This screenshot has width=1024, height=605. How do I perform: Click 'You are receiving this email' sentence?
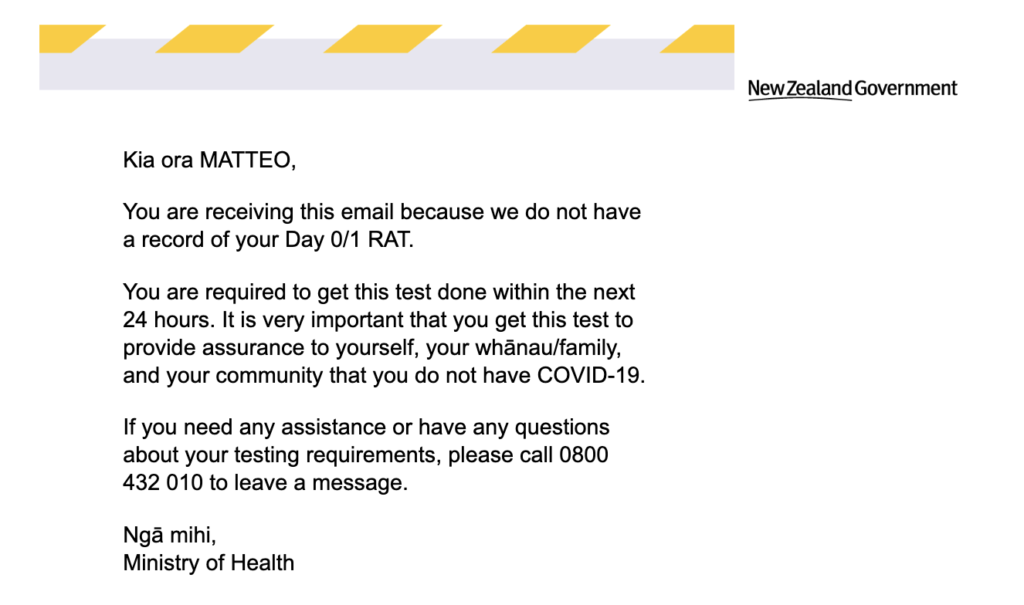(x=258, y=212)
